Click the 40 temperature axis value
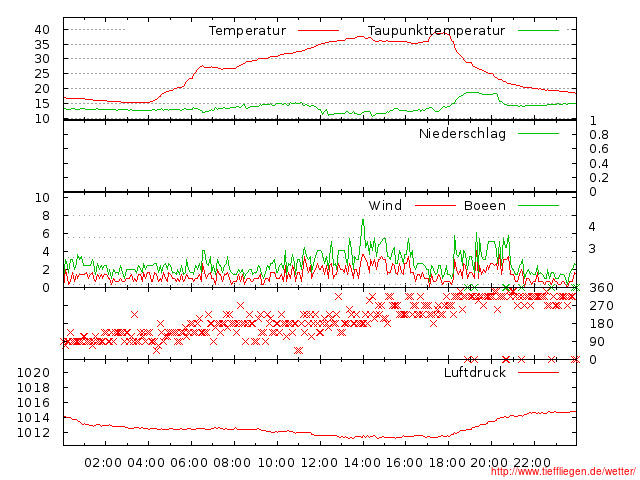640x480 pixels. (x=42, y=29)
